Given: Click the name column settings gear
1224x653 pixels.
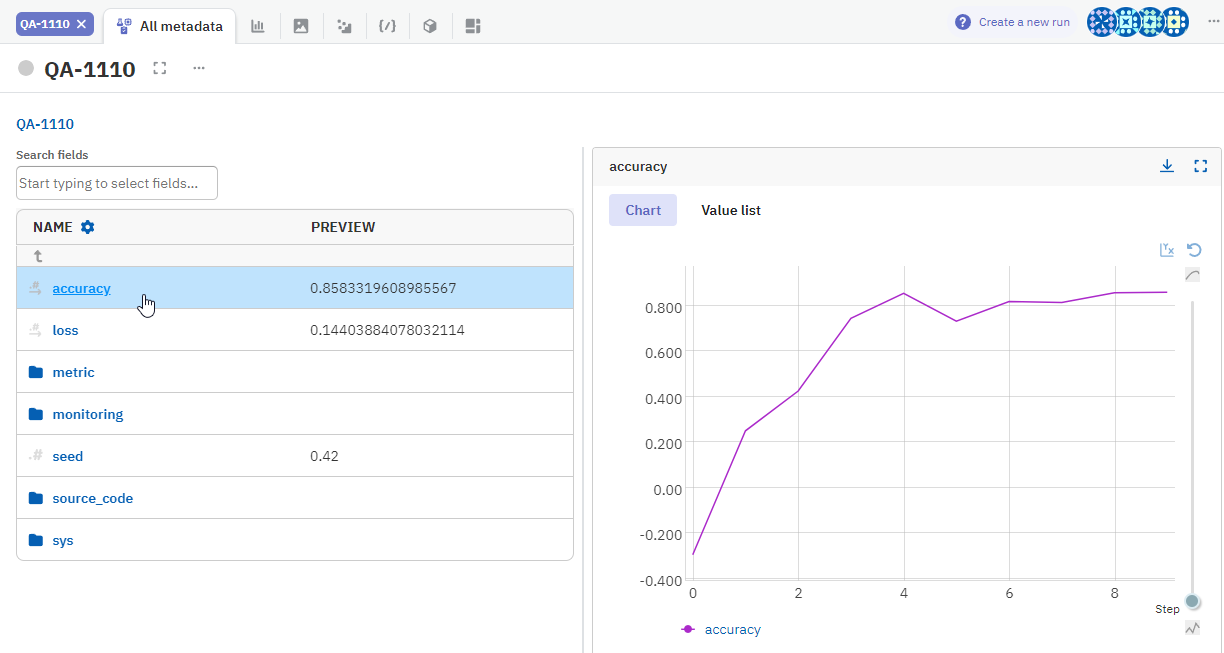Looking at the screenshot, I should click(88, 227).
